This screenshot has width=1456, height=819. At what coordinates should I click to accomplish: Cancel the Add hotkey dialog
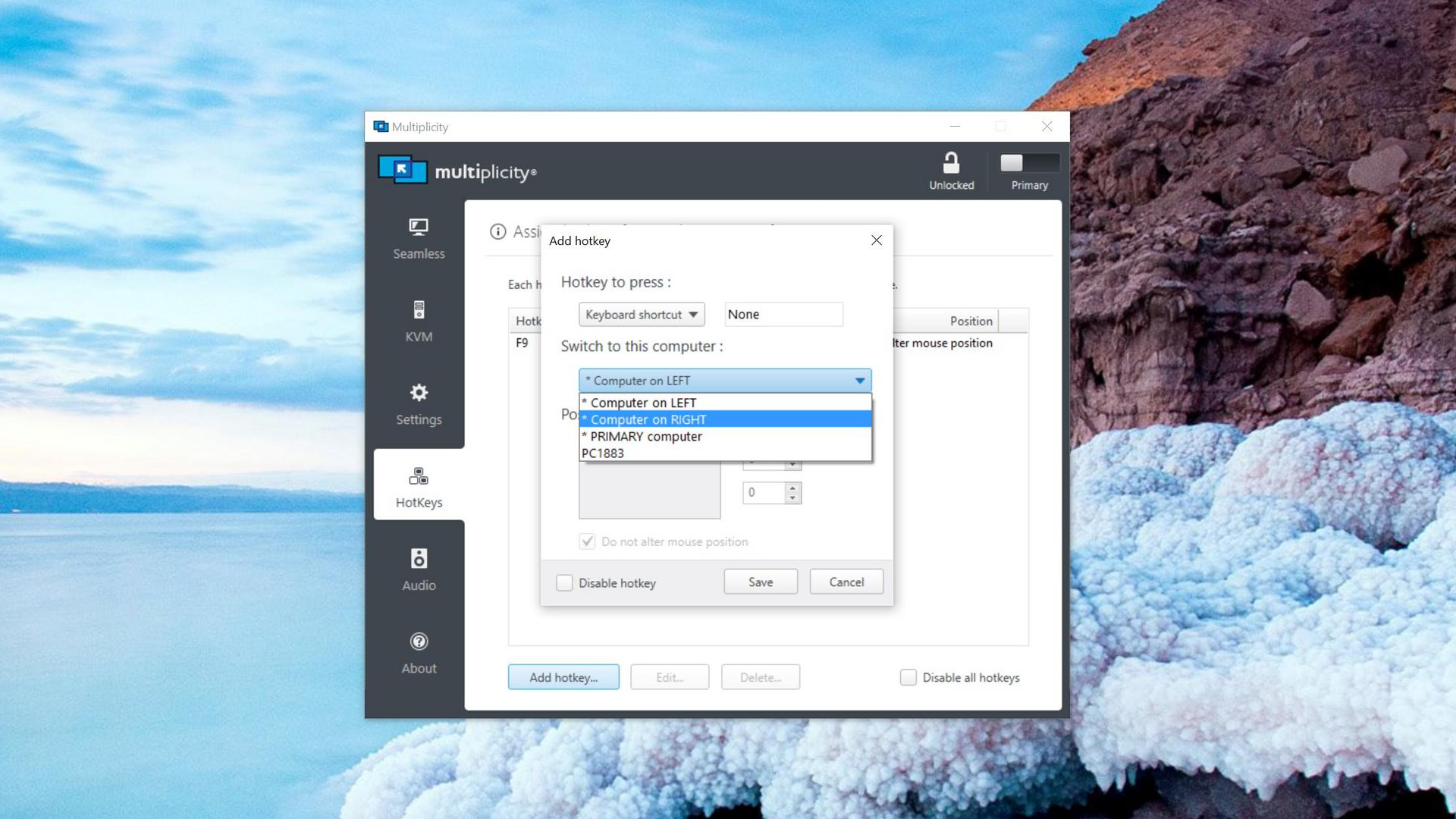pyautogui.click(x=846, y=582)
